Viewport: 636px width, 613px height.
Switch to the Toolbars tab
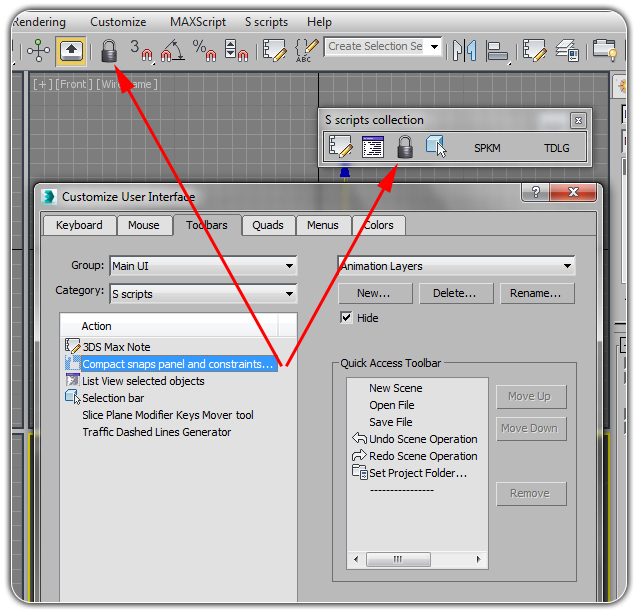coord(207,225)
